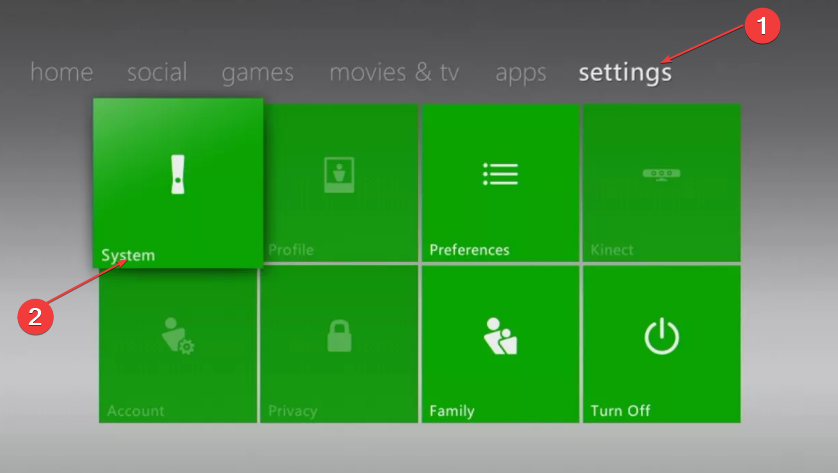Open the System label
This screenshot has width=838, height=473.
(x=128, y=255)
